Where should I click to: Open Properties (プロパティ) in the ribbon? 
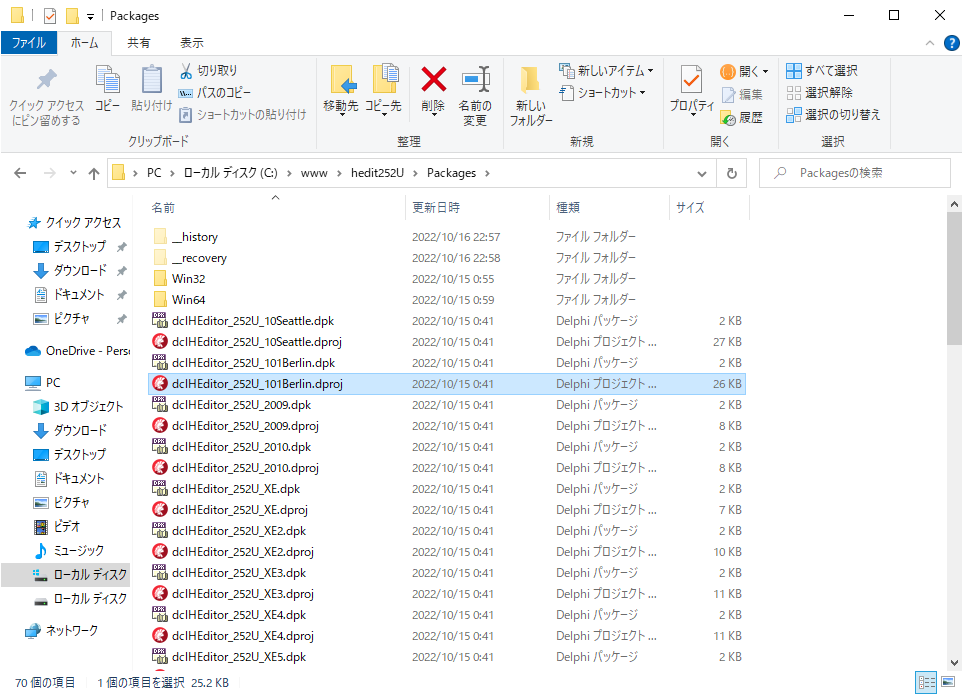pos(691,89)
